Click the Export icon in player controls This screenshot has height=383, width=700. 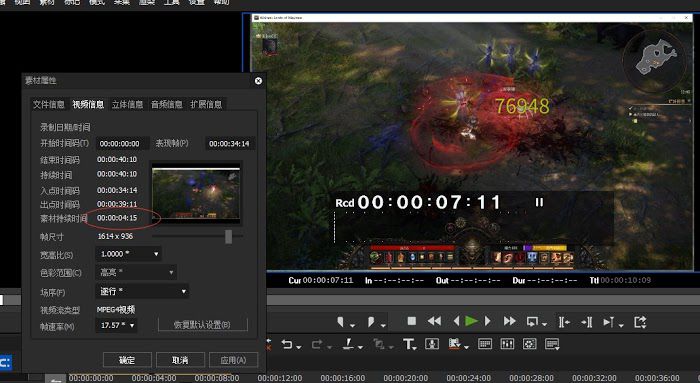[x=640, y=322]
